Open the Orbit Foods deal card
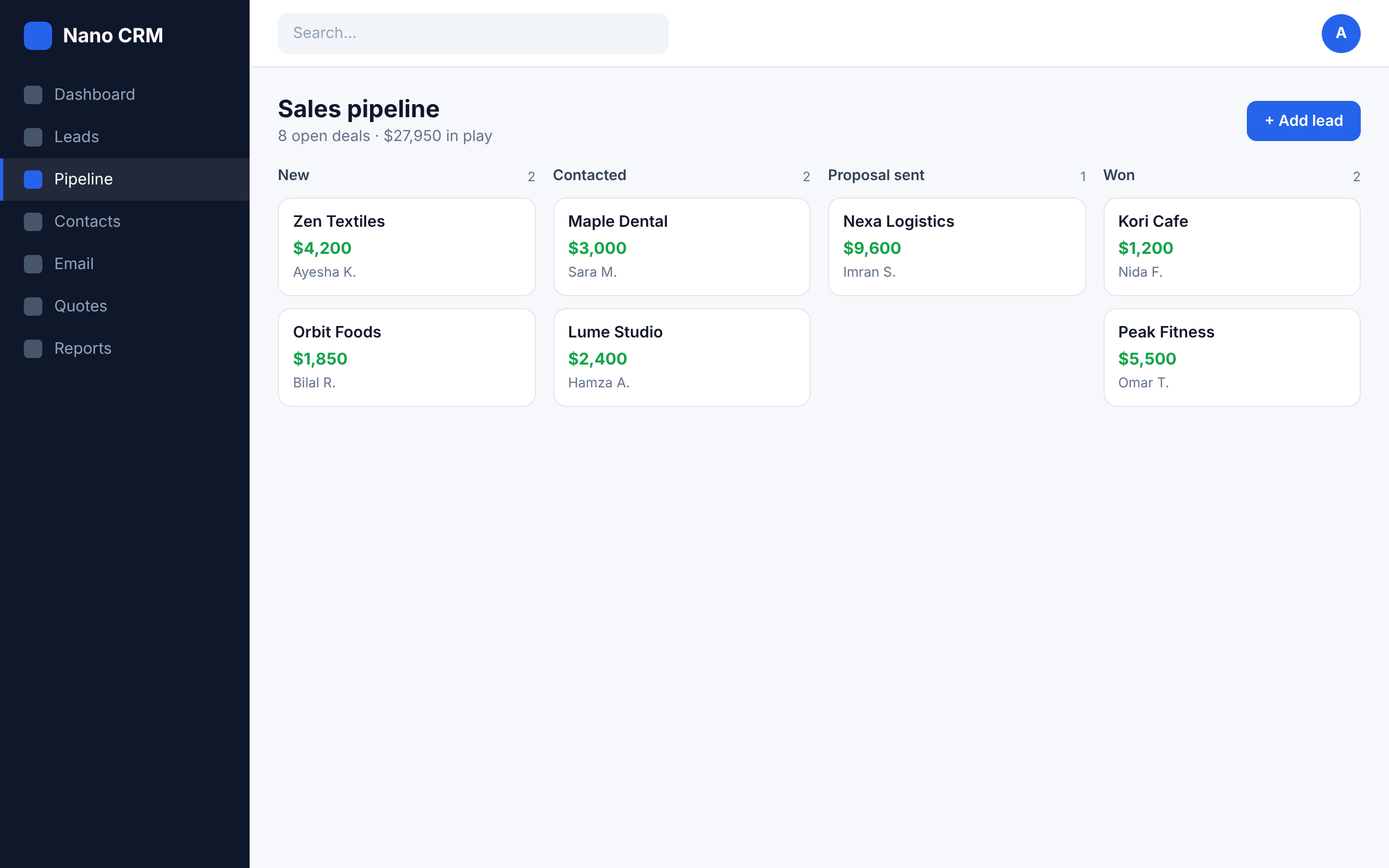The image size is (1389, 868). 406,358
